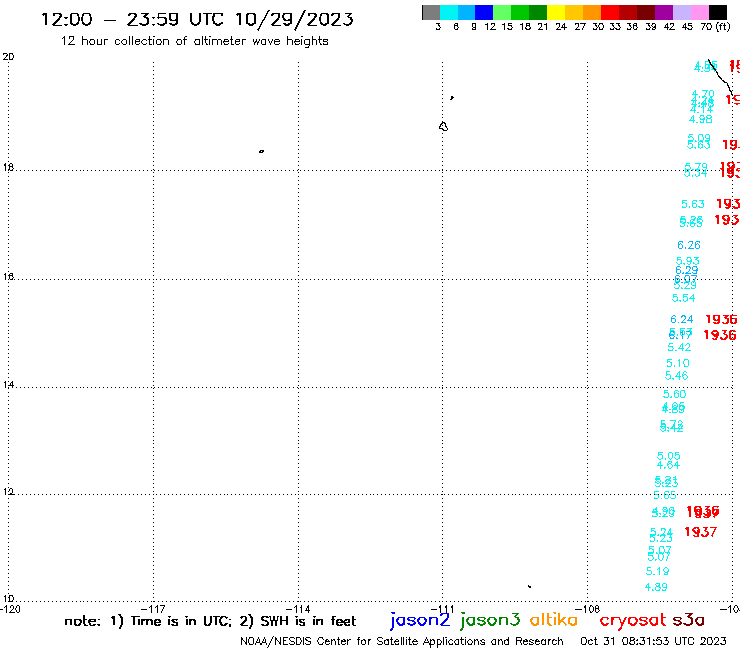Viewport: 740px width, 650px height.
Task: Click the 6.26 wave height reading
Action: coord(689,245)
